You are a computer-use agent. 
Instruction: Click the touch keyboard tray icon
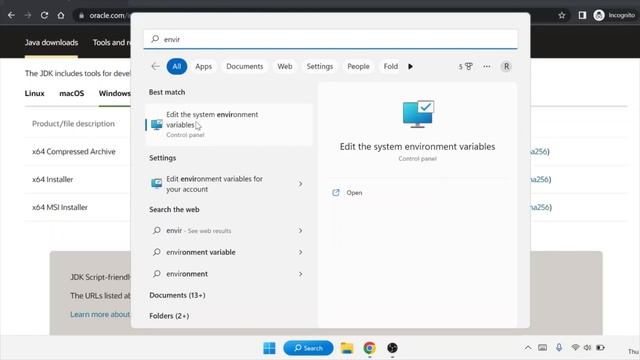pos(542,348)
